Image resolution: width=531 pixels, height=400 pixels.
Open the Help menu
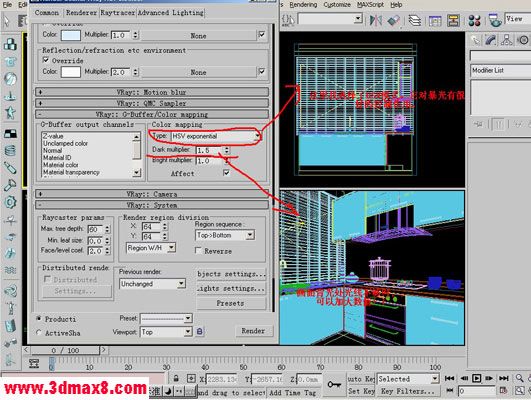(396, 4)
